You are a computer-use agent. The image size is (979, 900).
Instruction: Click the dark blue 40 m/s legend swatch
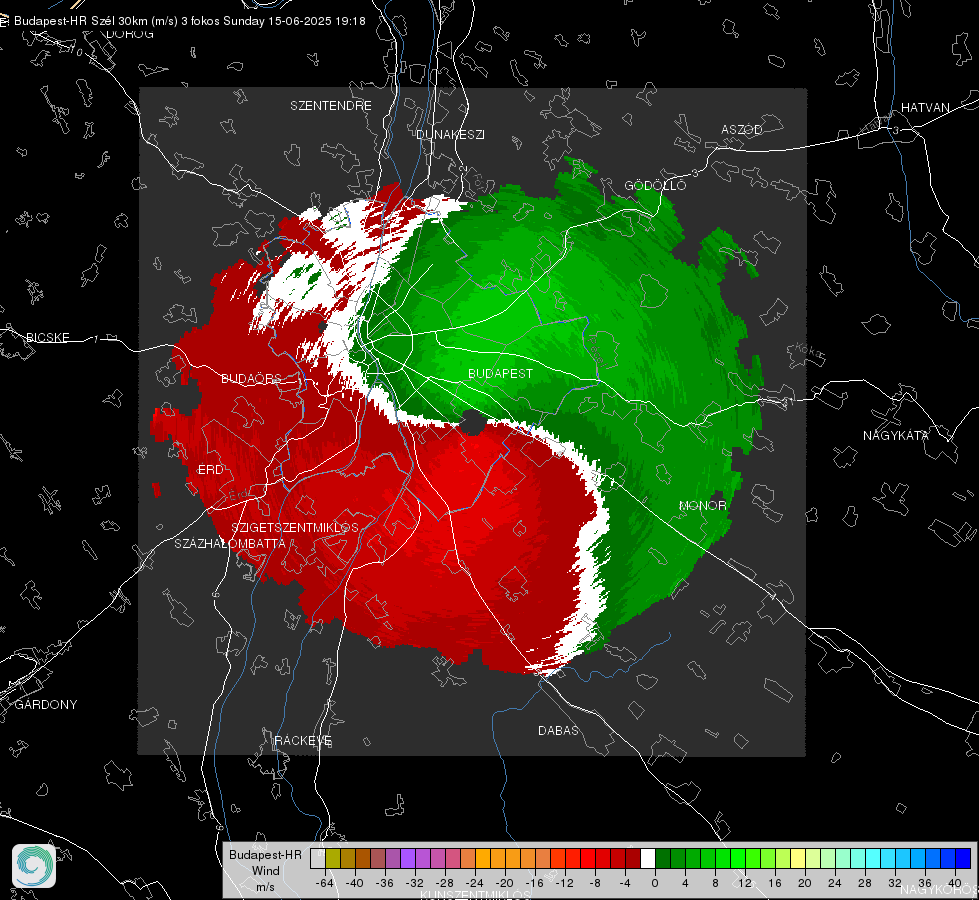coord(963,859)
